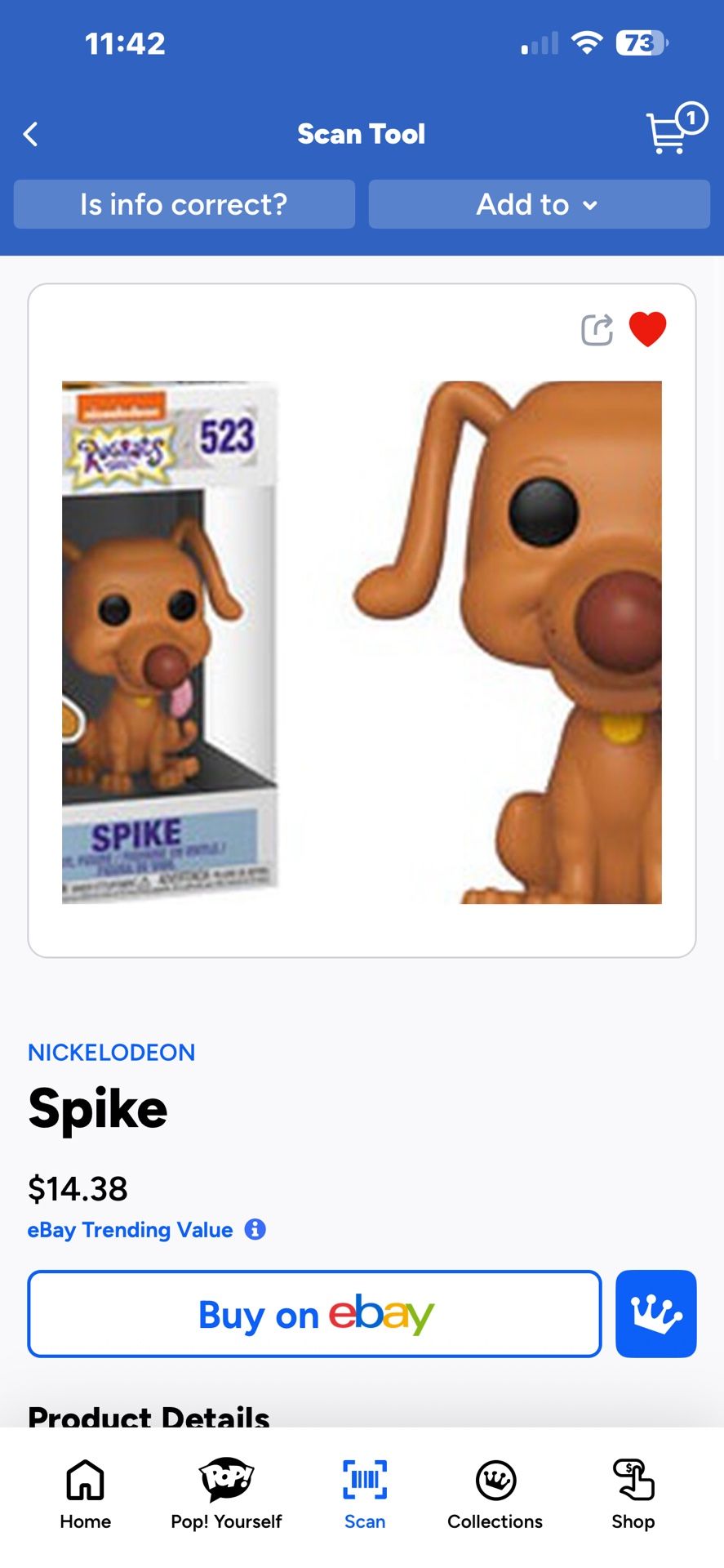The width and height of the screenshot is (724, 1568).
Task: Tap the Product Details section heading
Action: [x=149, y=1416]
